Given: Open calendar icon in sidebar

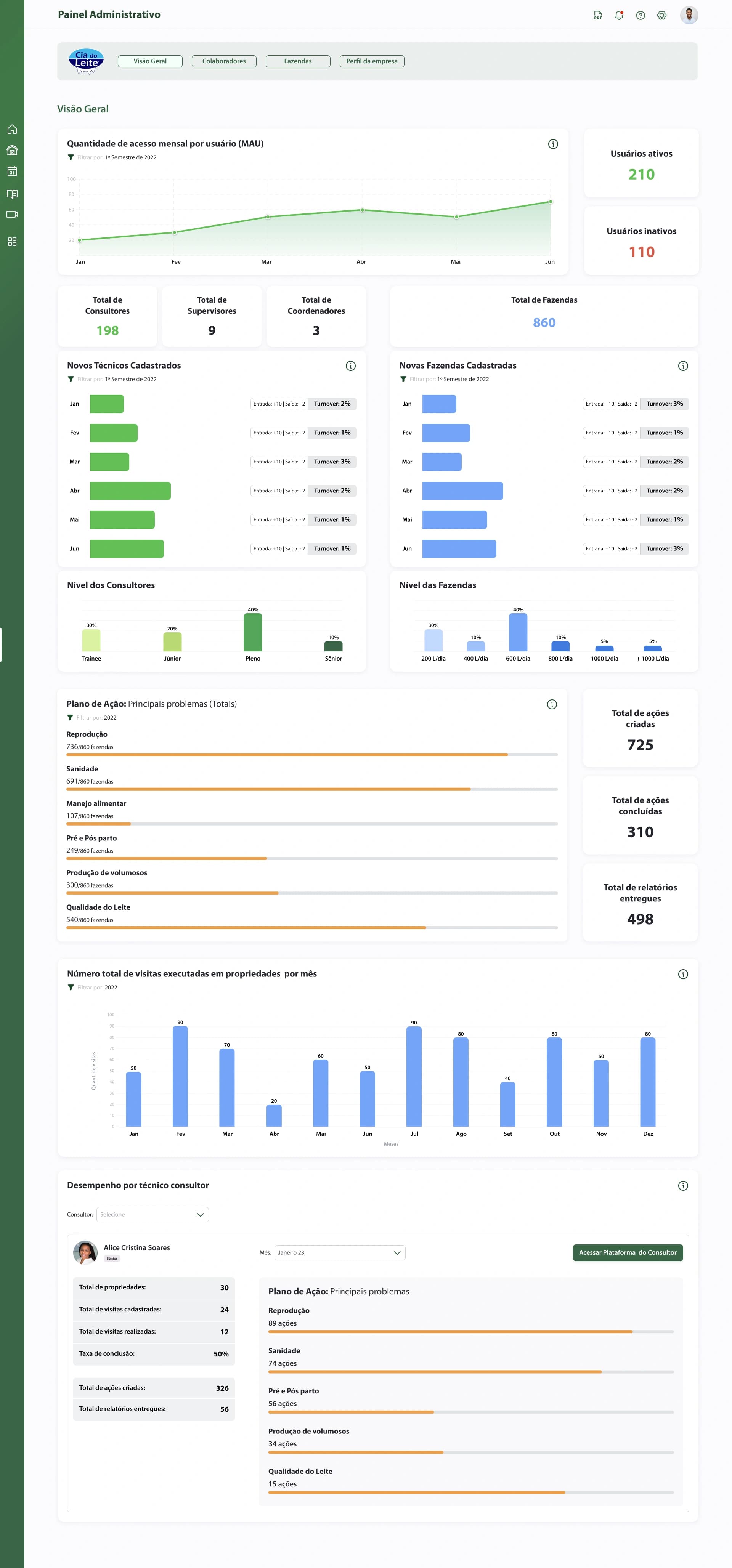Looking at the screenshot, I should point(12,172).
